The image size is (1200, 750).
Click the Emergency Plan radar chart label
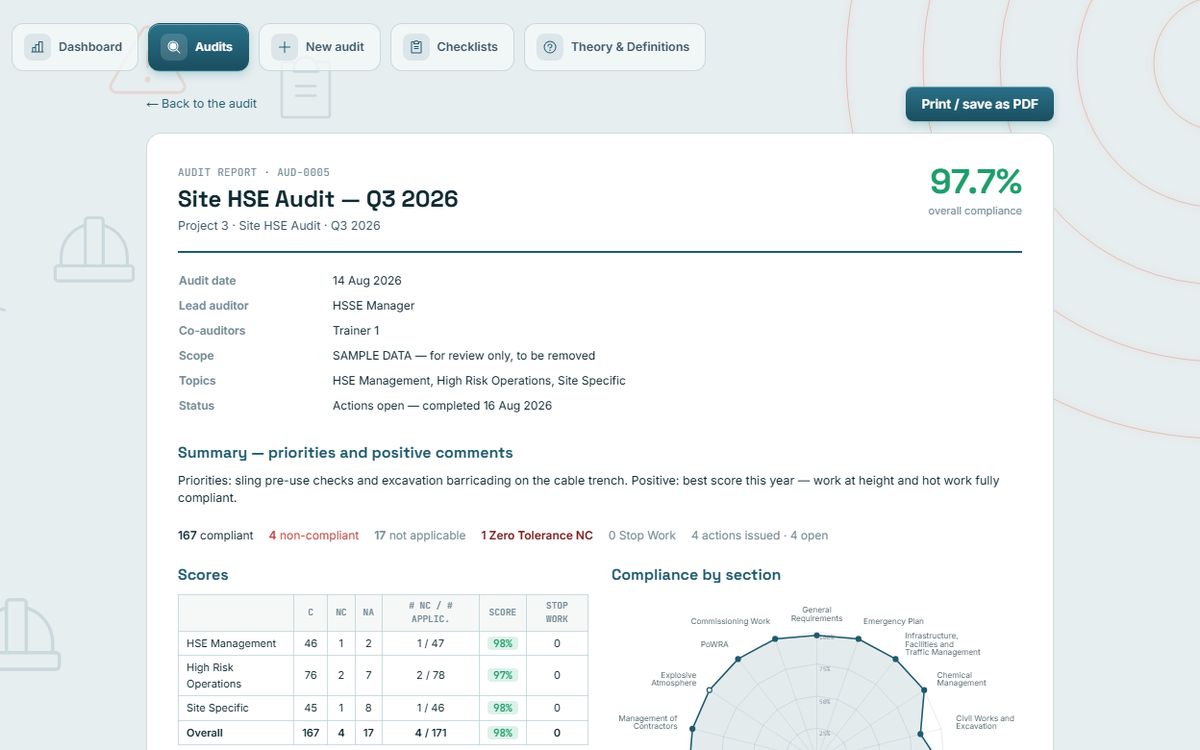tap(893, 622)
